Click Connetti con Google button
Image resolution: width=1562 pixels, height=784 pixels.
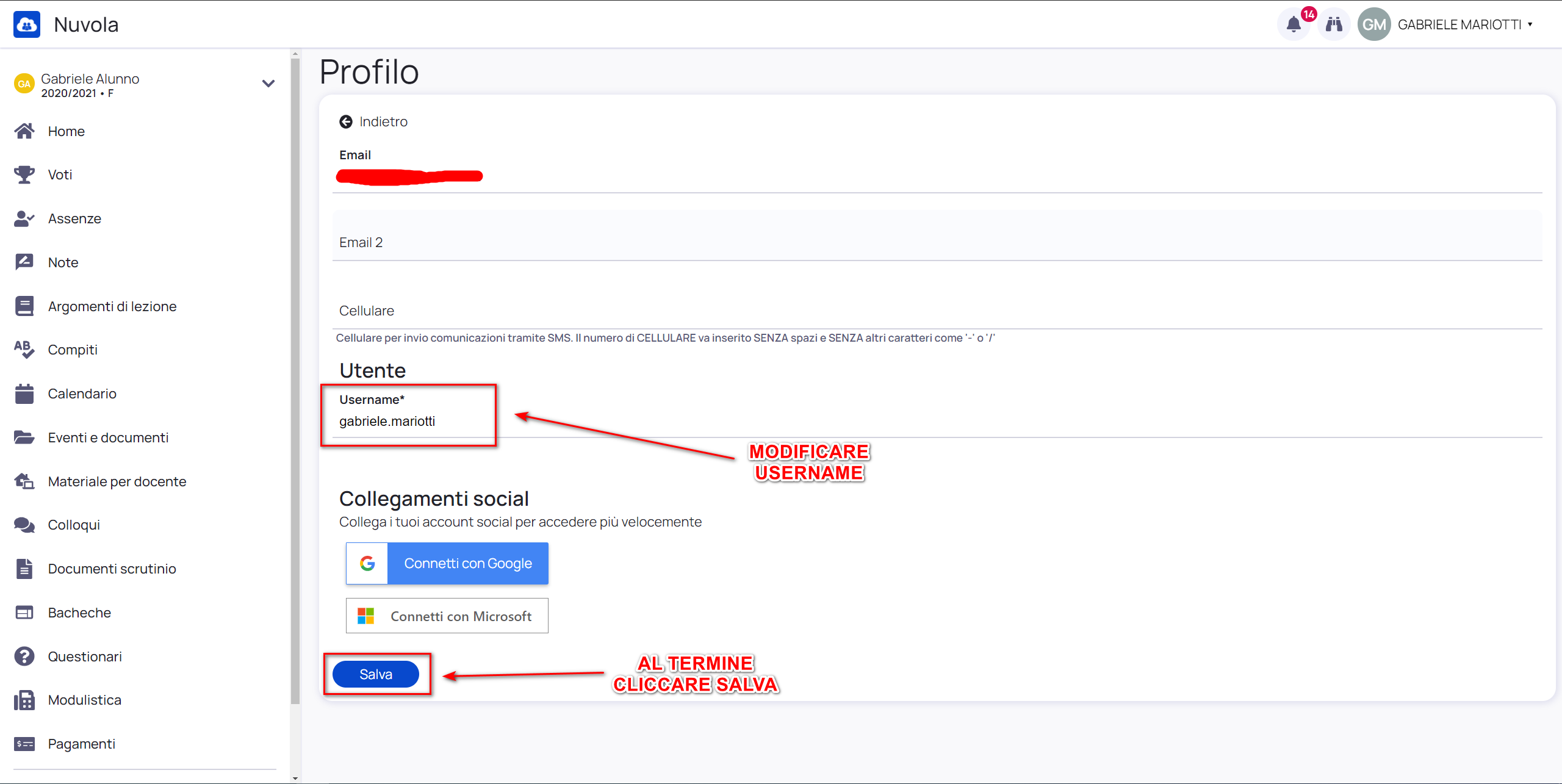447,563
